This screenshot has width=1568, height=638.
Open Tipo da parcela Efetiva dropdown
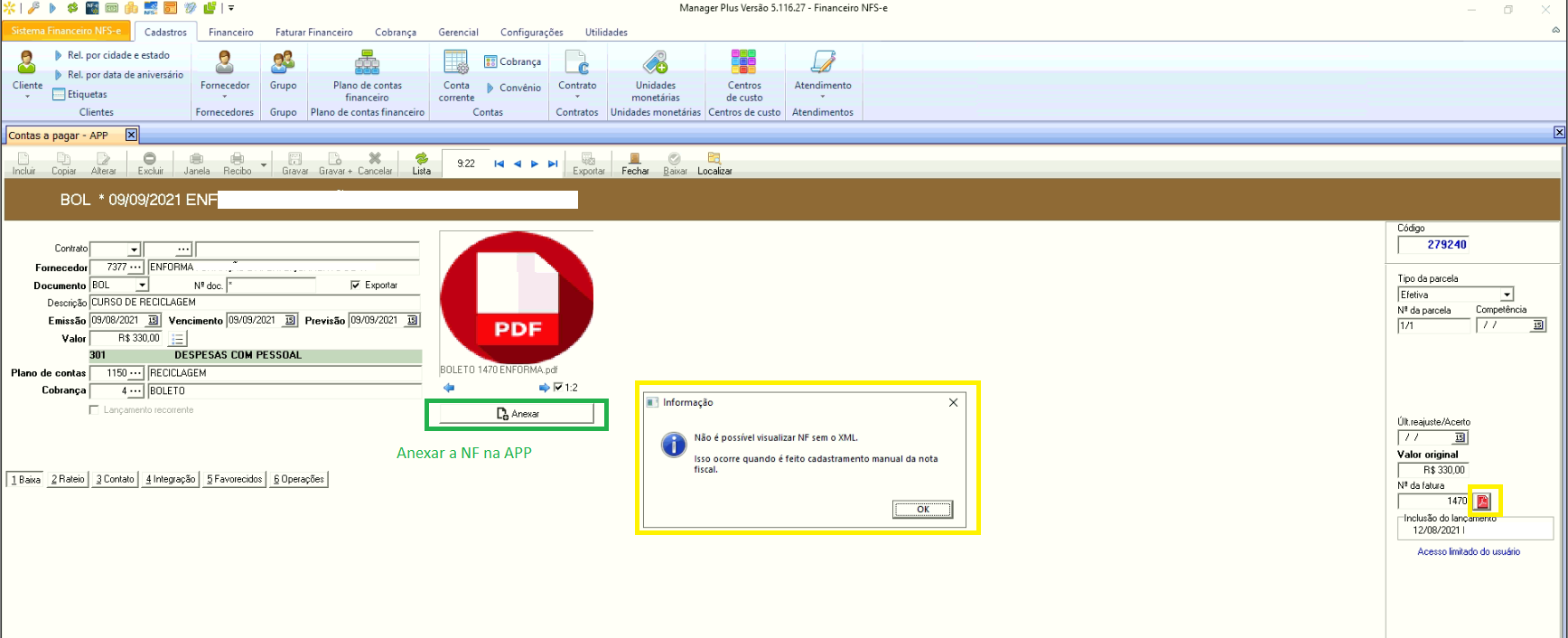(1506, 296)
